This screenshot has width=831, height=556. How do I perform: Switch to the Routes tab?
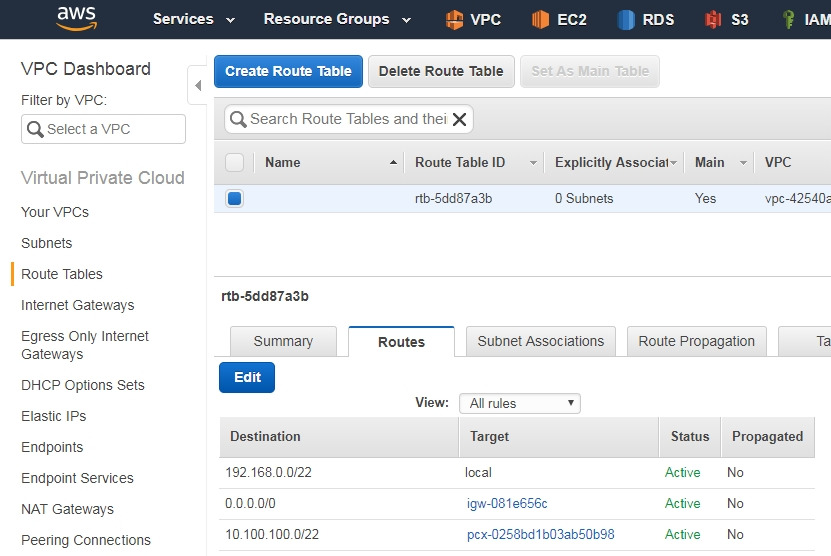click(x=401, y=342)
